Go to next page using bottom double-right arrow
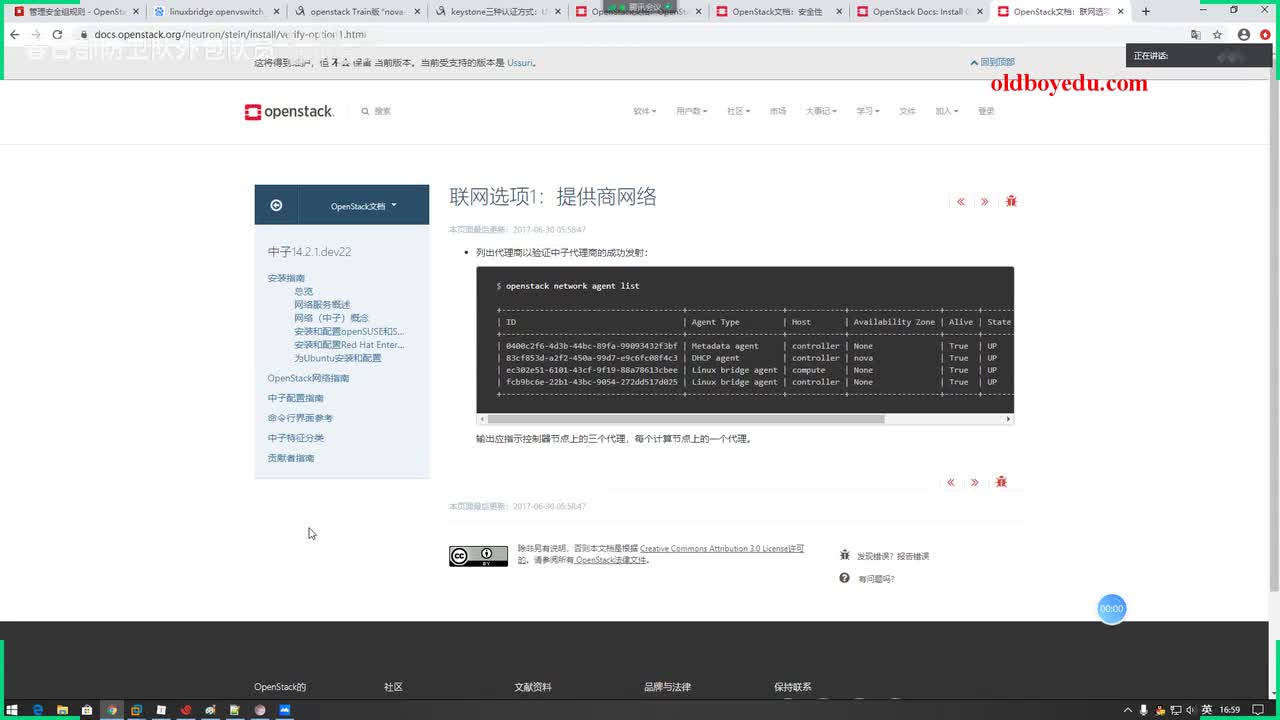This screenshot has height=720, width=1280. (x=975, y=483)
